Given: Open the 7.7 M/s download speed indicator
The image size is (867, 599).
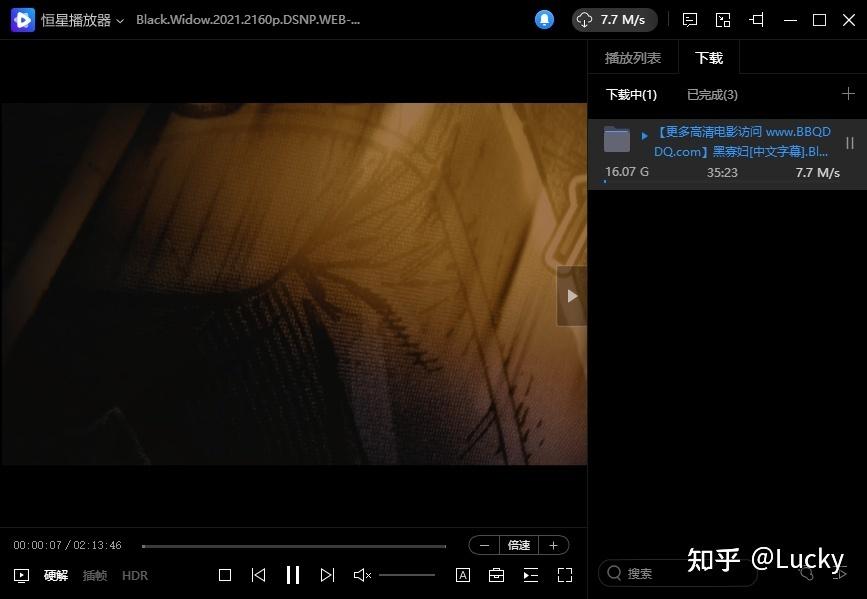Looking at the screenshot, I should pyautogui.click(x=614, y=20).
